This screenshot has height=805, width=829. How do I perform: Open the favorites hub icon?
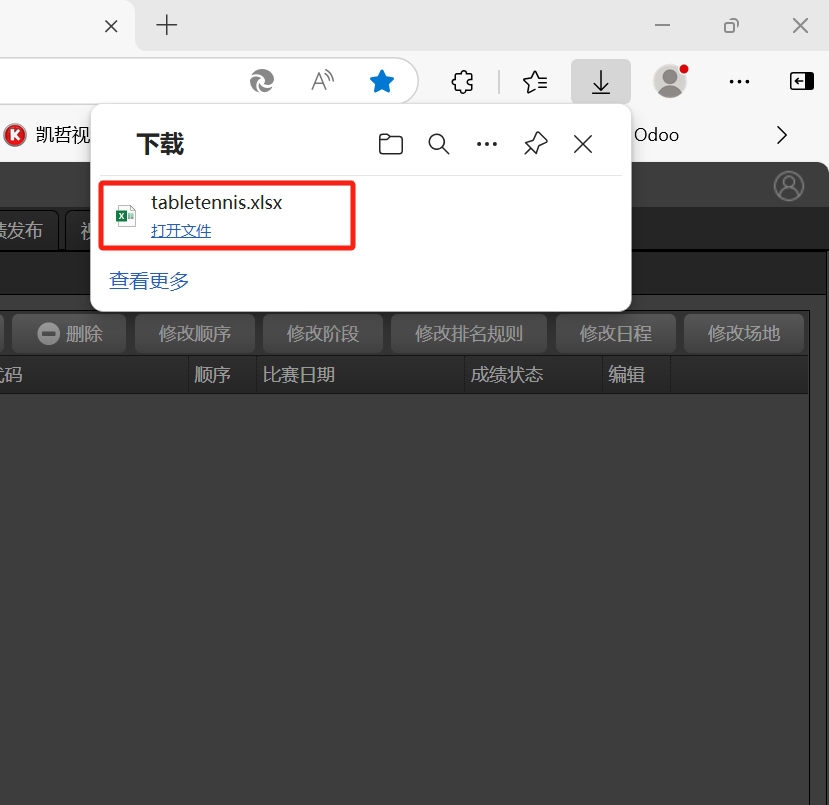tap(535, 81)
